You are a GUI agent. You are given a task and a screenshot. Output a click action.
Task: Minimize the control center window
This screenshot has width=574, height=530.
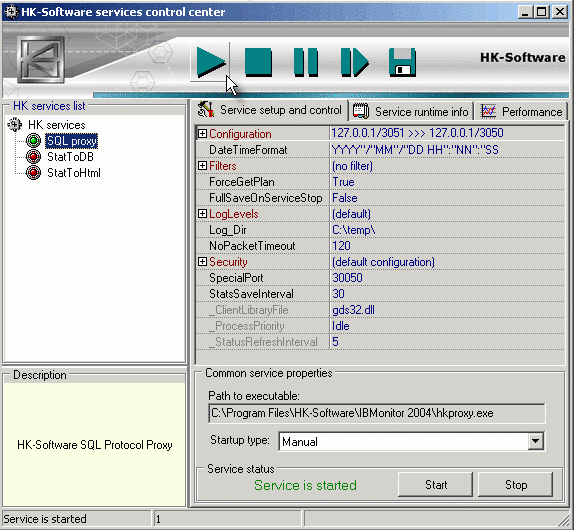click(x=525, y=12)
